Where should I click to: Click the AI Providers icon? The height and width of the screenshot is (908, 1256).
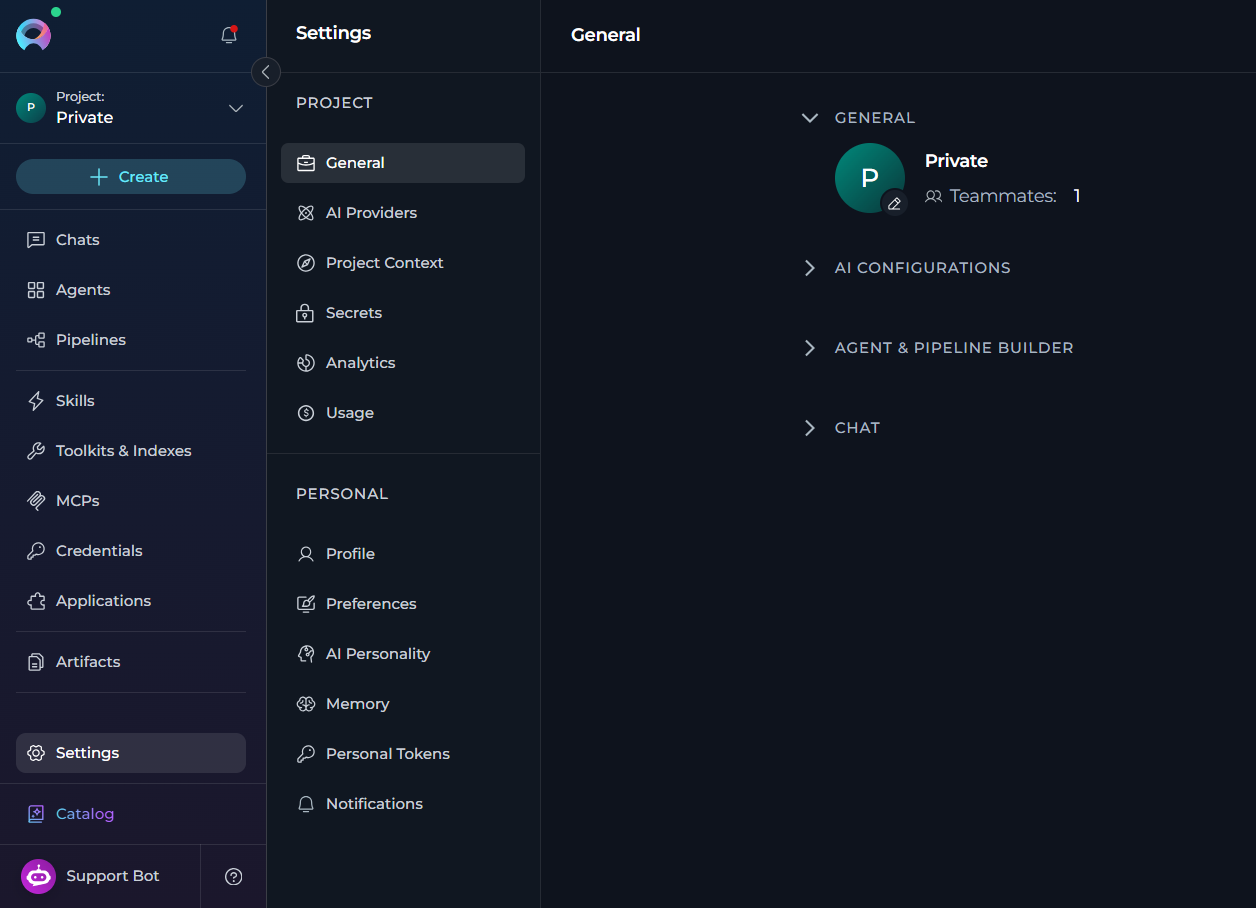pyautogui.click(x=306, y=213)
